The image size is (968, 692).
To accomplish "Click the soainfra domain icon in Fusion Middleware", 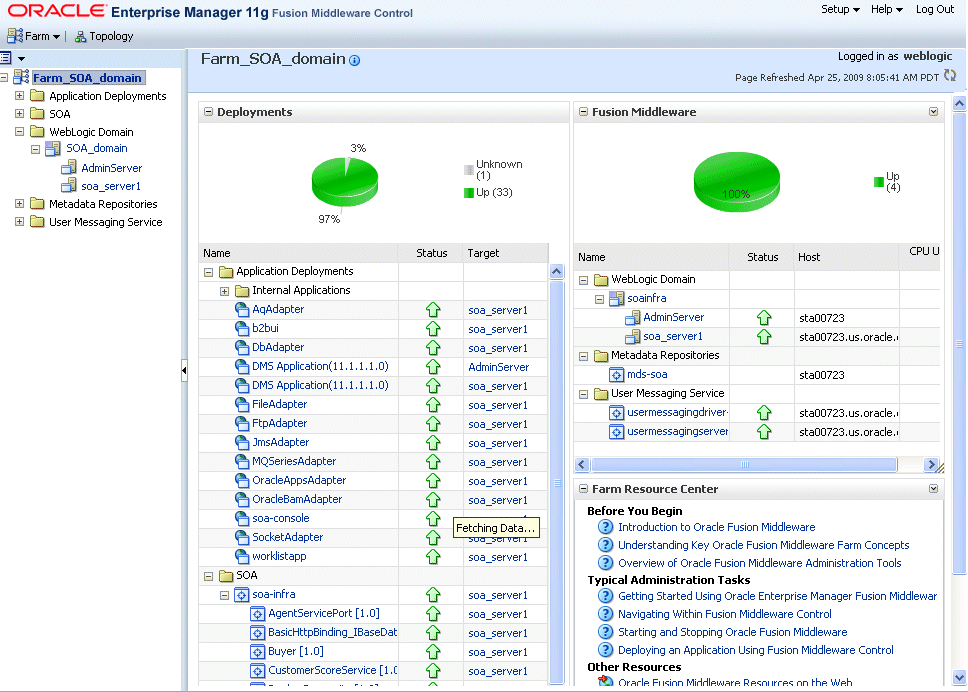I will [x=616, y=298].
